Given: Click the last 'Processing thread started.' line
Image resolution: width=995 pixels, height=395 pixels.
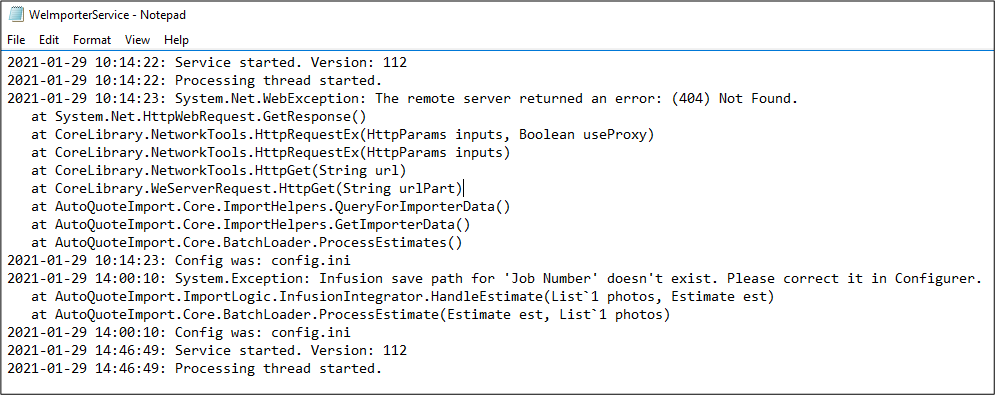Looking at the screenshot, I should pos(195,368).
